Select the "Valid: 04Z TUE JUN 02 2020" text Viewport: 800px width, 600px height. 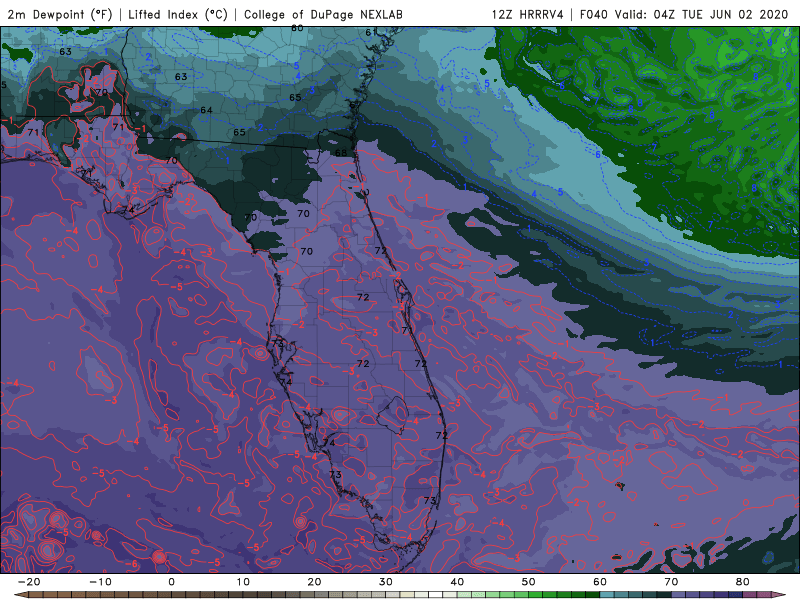[x=702, y=14]
